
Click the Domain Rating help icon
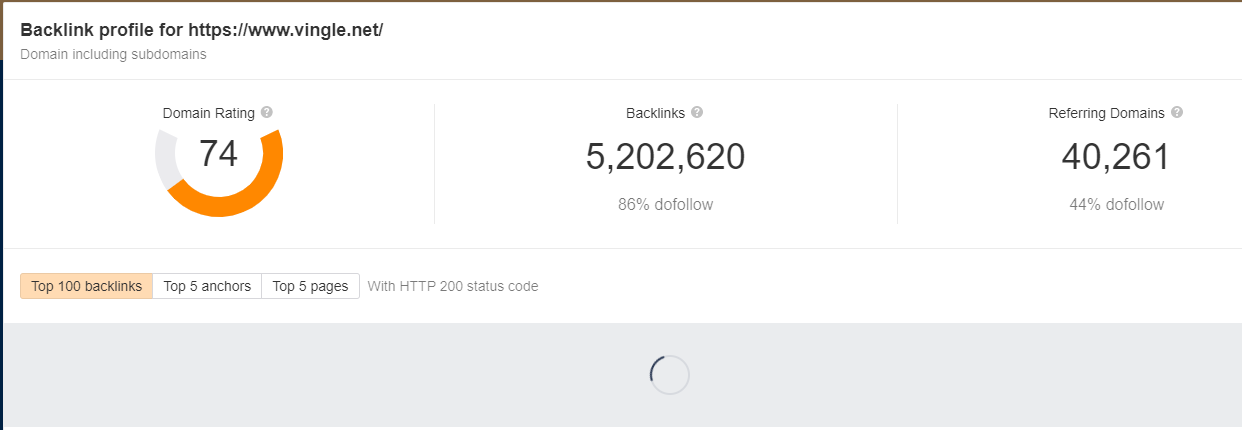pyautogui.click(x=267, y=113)
